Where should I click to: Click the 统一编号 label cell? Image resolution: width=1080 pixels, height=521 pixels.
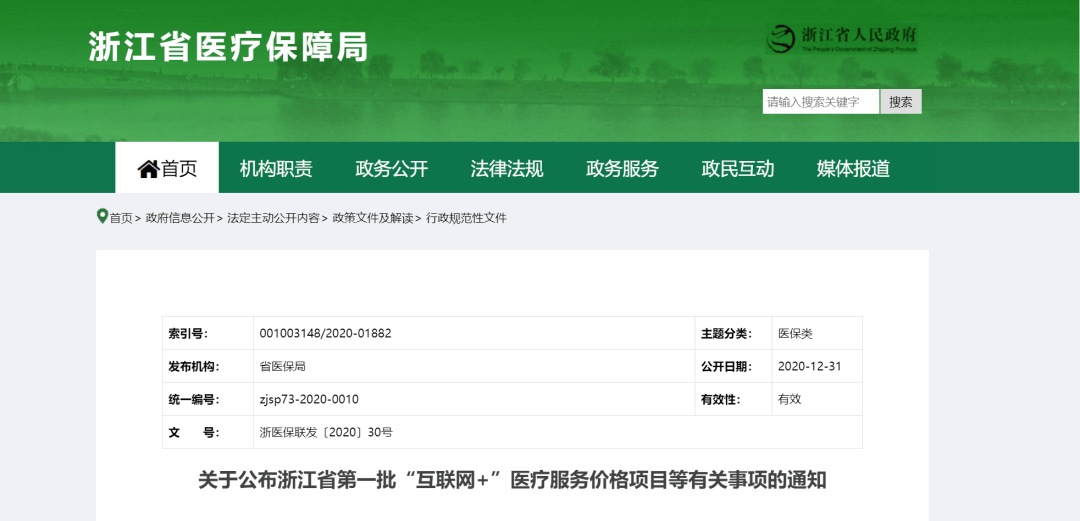[208, 399]
